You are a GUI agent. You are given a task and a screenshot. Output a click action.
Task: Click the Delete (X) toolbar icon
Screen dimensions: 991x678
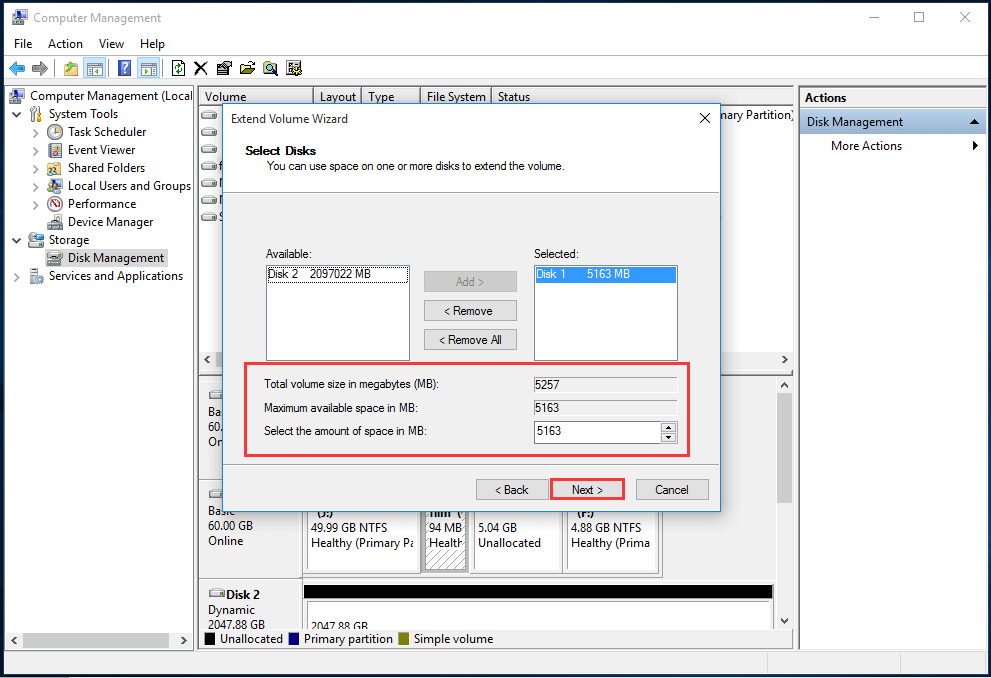tap(198, 67)
